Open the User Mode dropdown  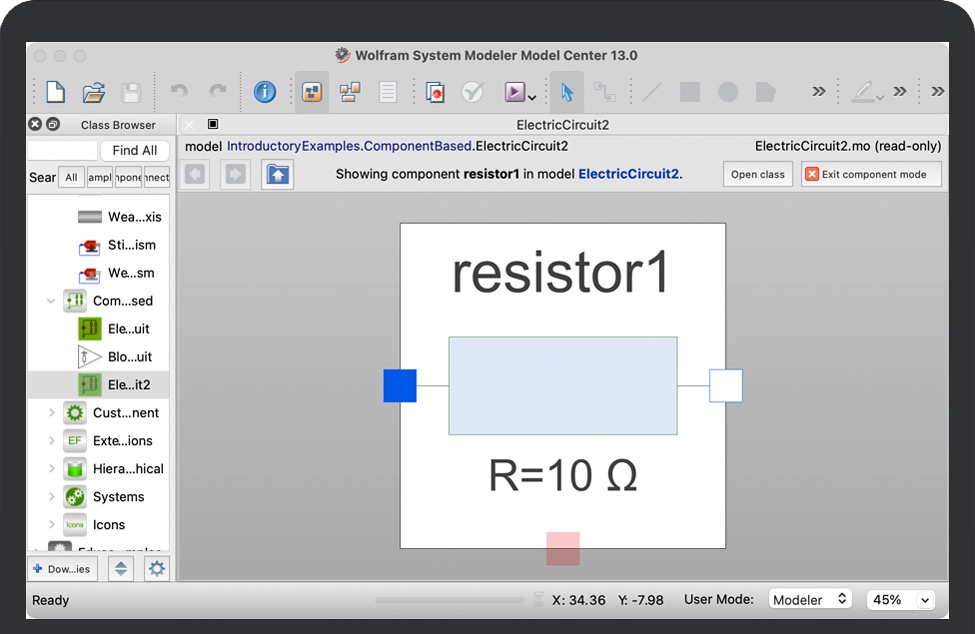pos(810,599)
